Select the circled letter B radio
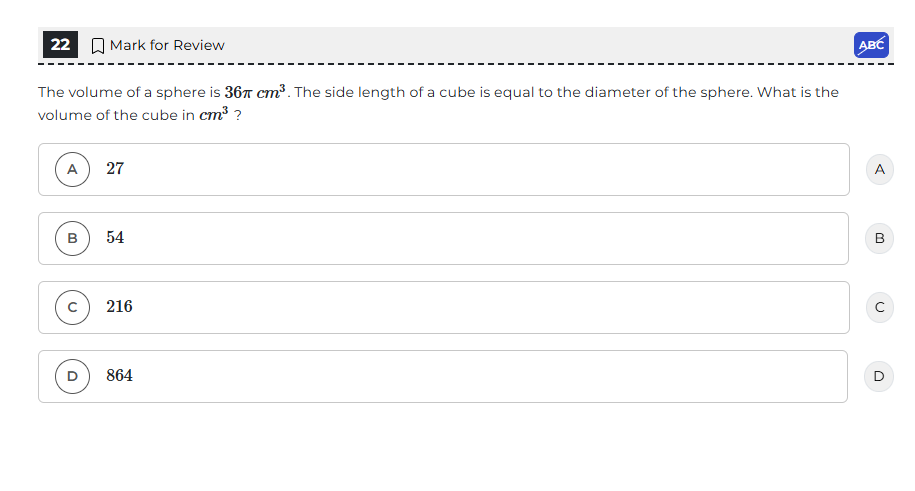 (72, 238)
